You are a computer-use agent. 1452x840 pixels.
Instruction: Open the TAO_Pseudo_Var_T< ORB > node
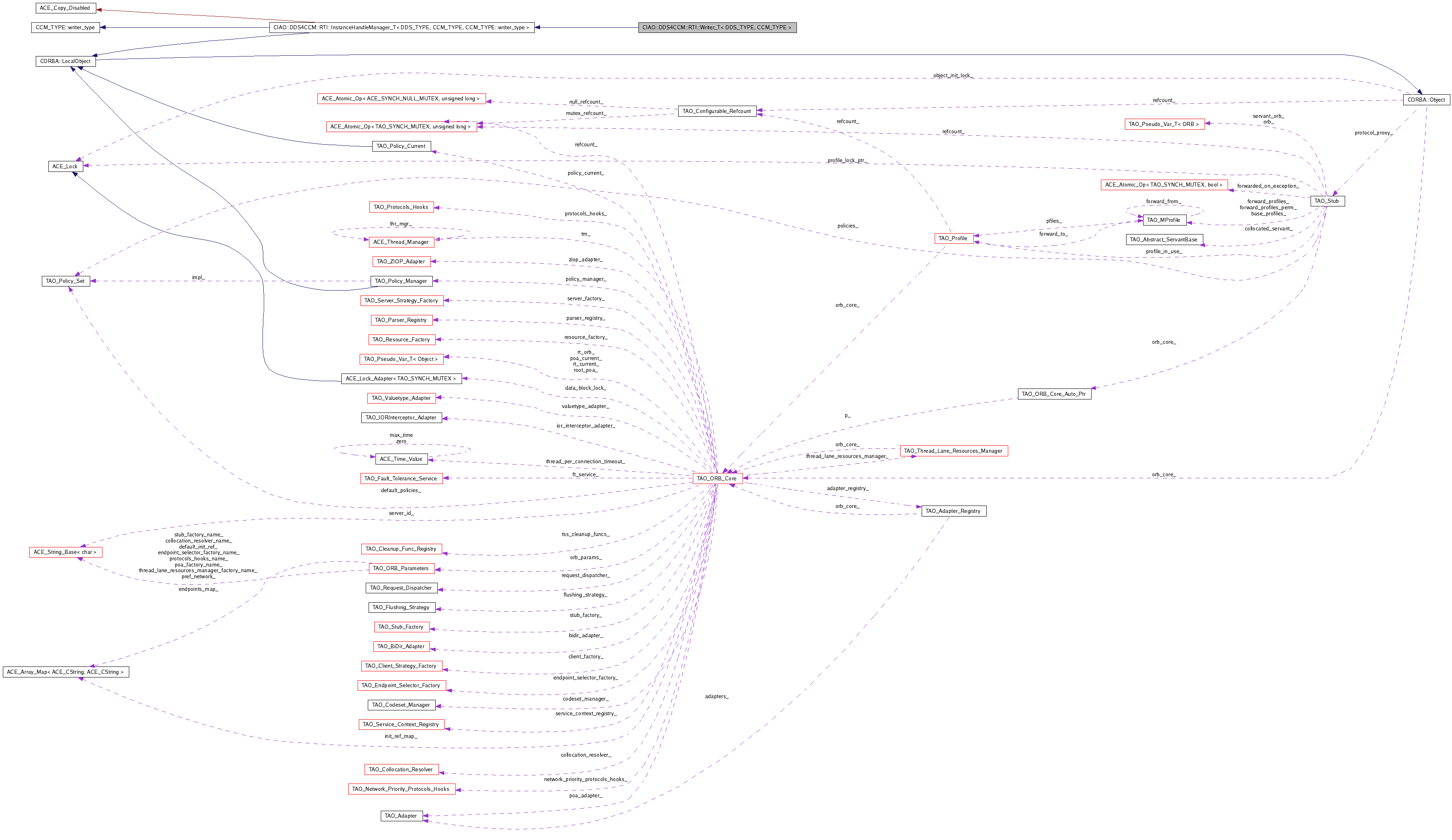1164,124
